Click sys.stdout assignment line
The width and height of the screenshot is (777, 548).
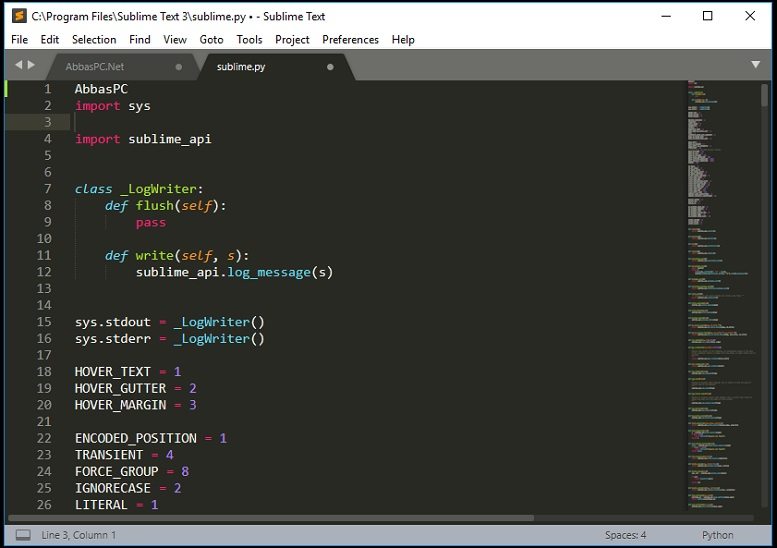pyautogui.click(x=169, y=322)
